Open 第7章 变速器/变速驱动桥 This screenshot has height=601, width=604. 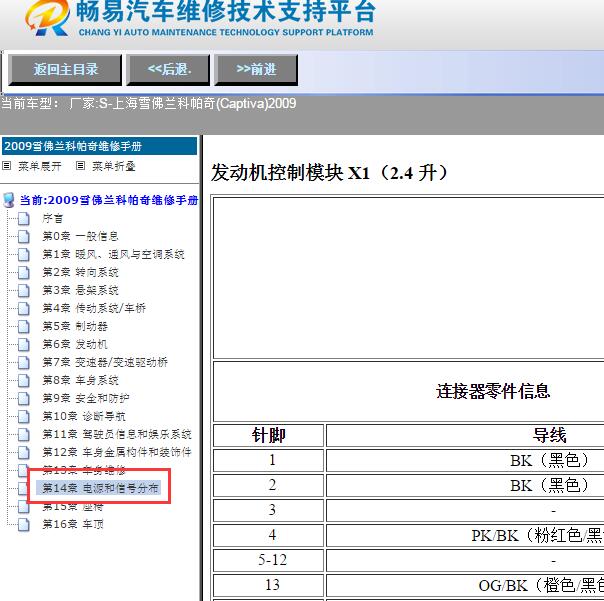pyautogui.click(x=105, y=362)
